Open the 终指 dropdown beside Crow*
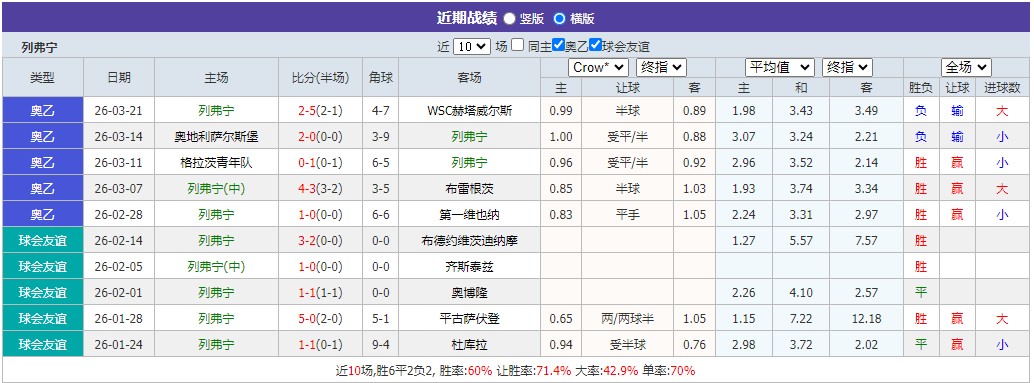 tap(661, 67)
